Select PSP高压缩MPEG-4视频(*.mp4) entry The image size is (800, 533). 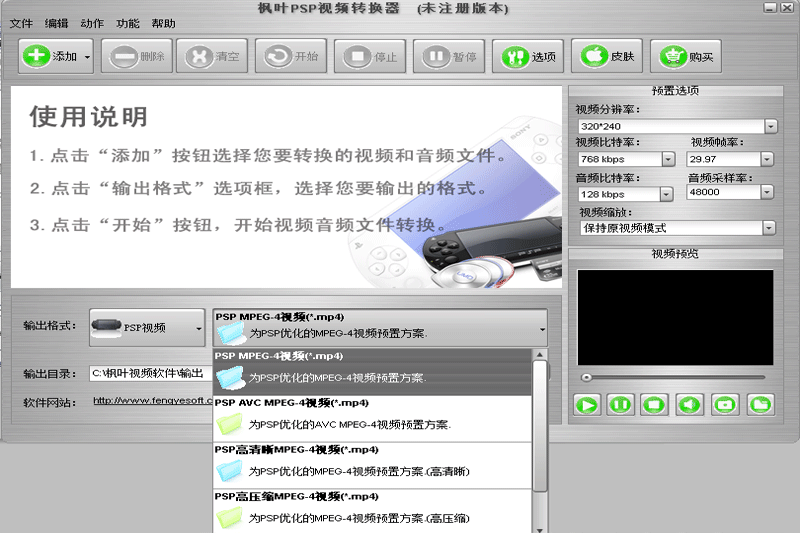tap(372, 512)
